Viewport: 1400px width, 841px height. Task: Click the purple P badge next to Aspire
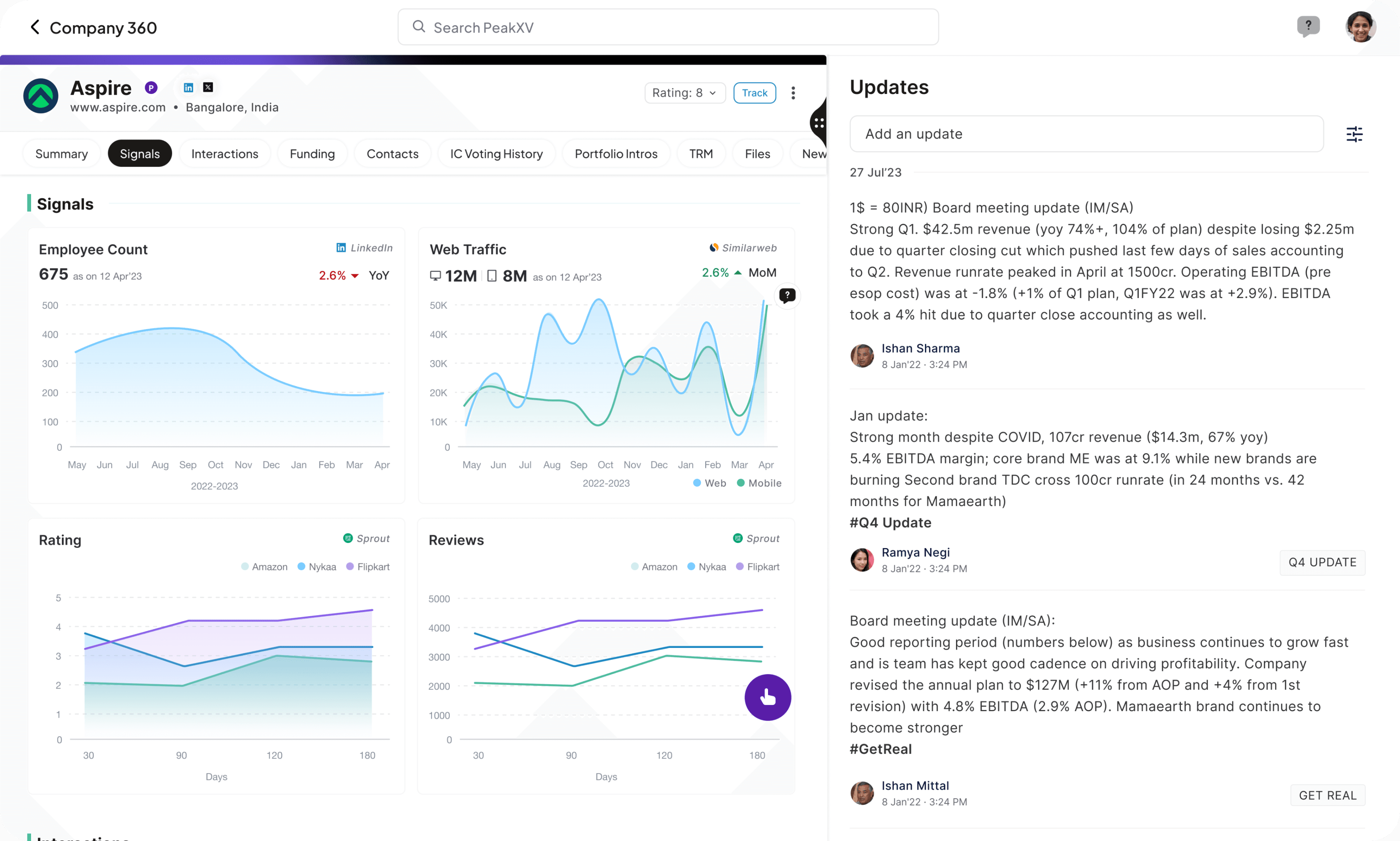point(151,88)
